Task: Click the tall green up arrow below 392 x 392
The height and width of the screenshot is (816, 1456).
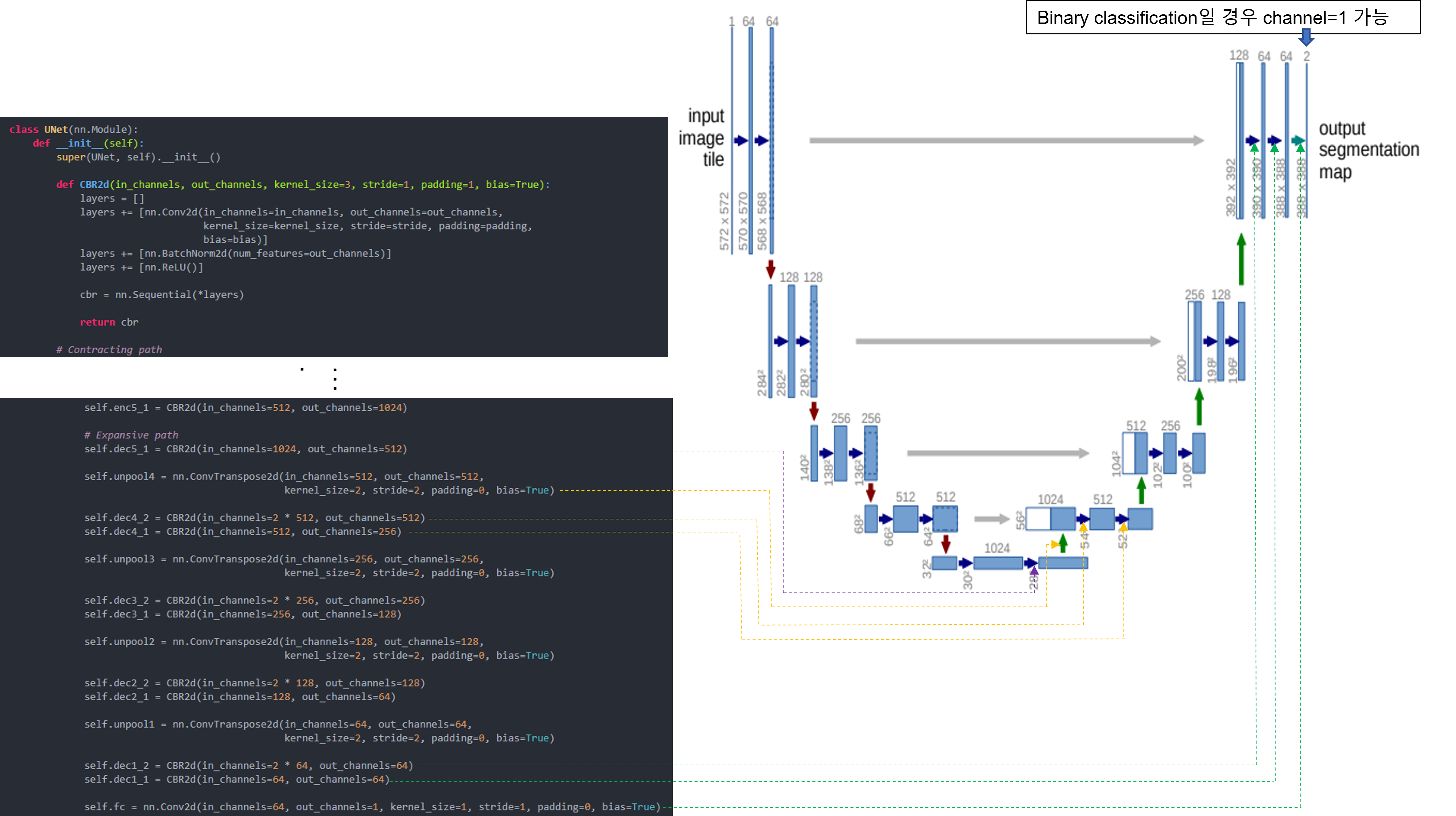Action: [x=1241, y=259]
